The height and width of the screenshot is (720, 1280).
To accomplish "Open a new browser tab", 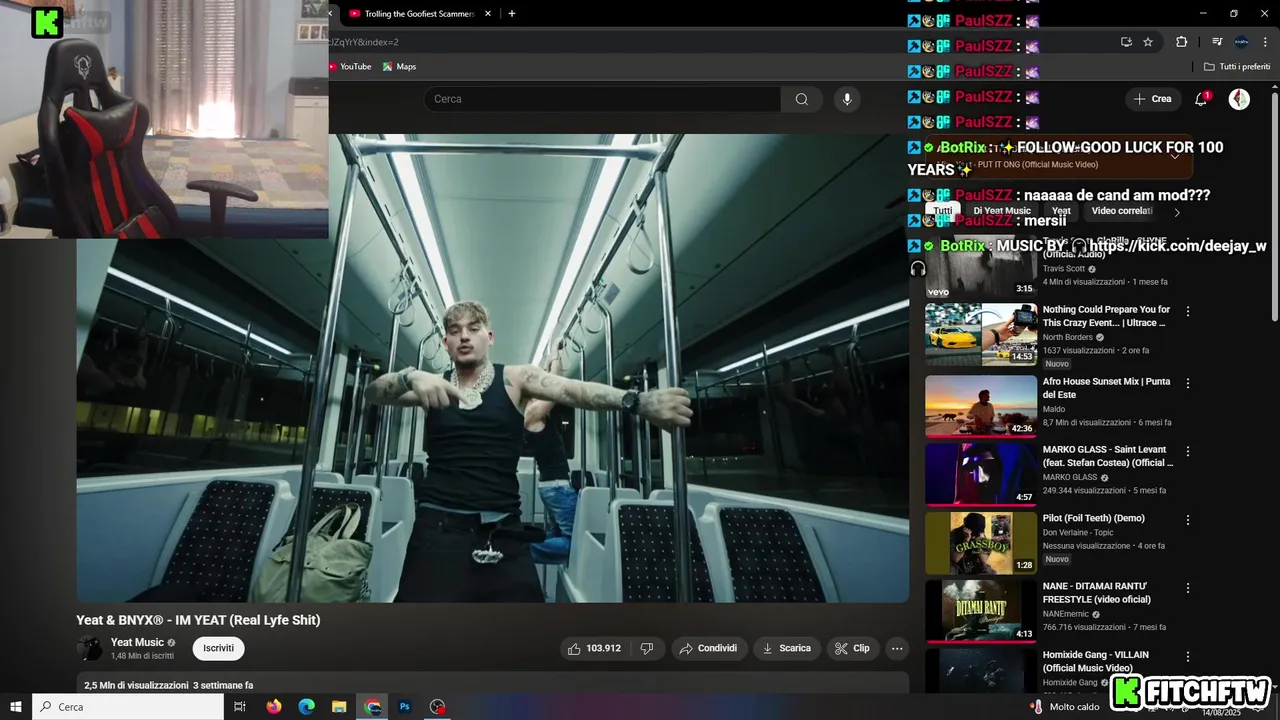I will (512, 14).
